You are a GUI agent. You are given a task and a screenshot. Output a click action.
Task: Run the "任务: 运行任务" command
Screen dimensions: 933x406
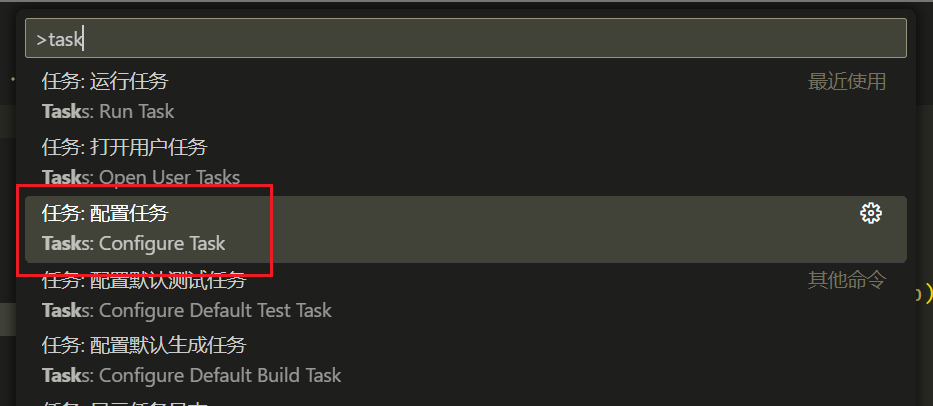pos(105,82)
